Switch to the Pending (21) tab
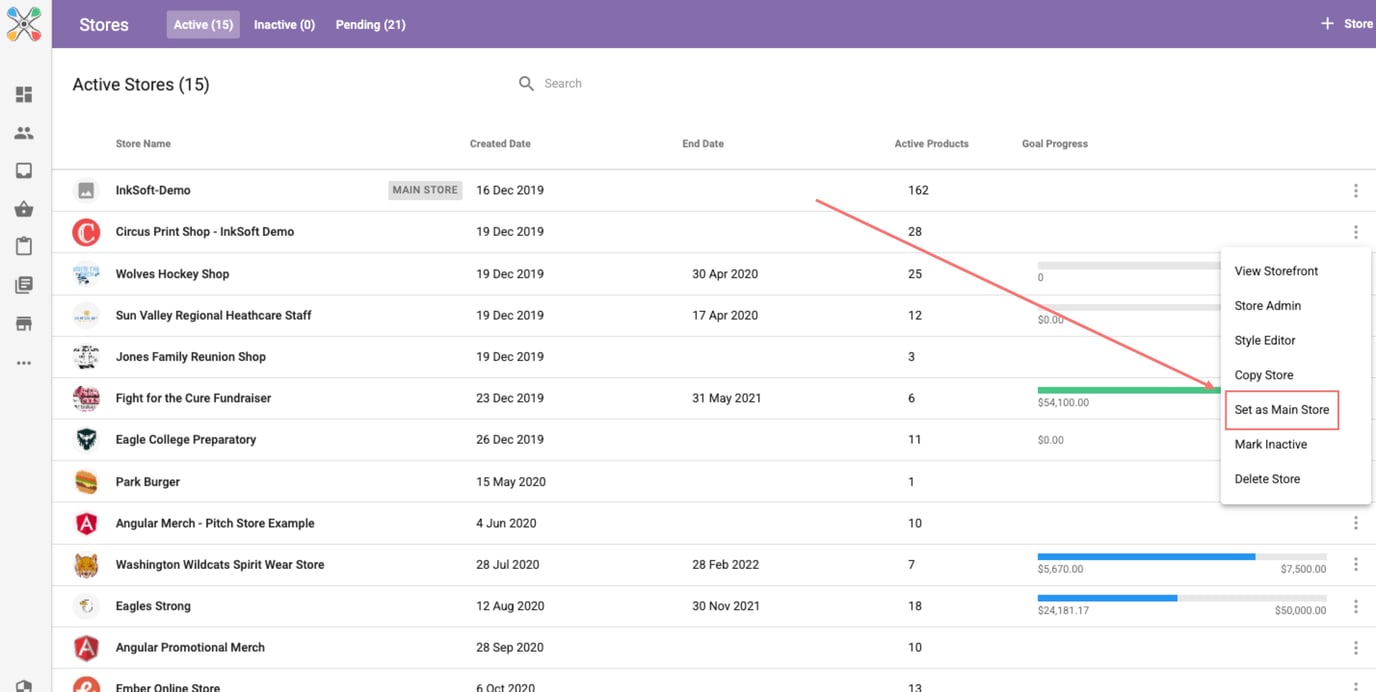 370,25
